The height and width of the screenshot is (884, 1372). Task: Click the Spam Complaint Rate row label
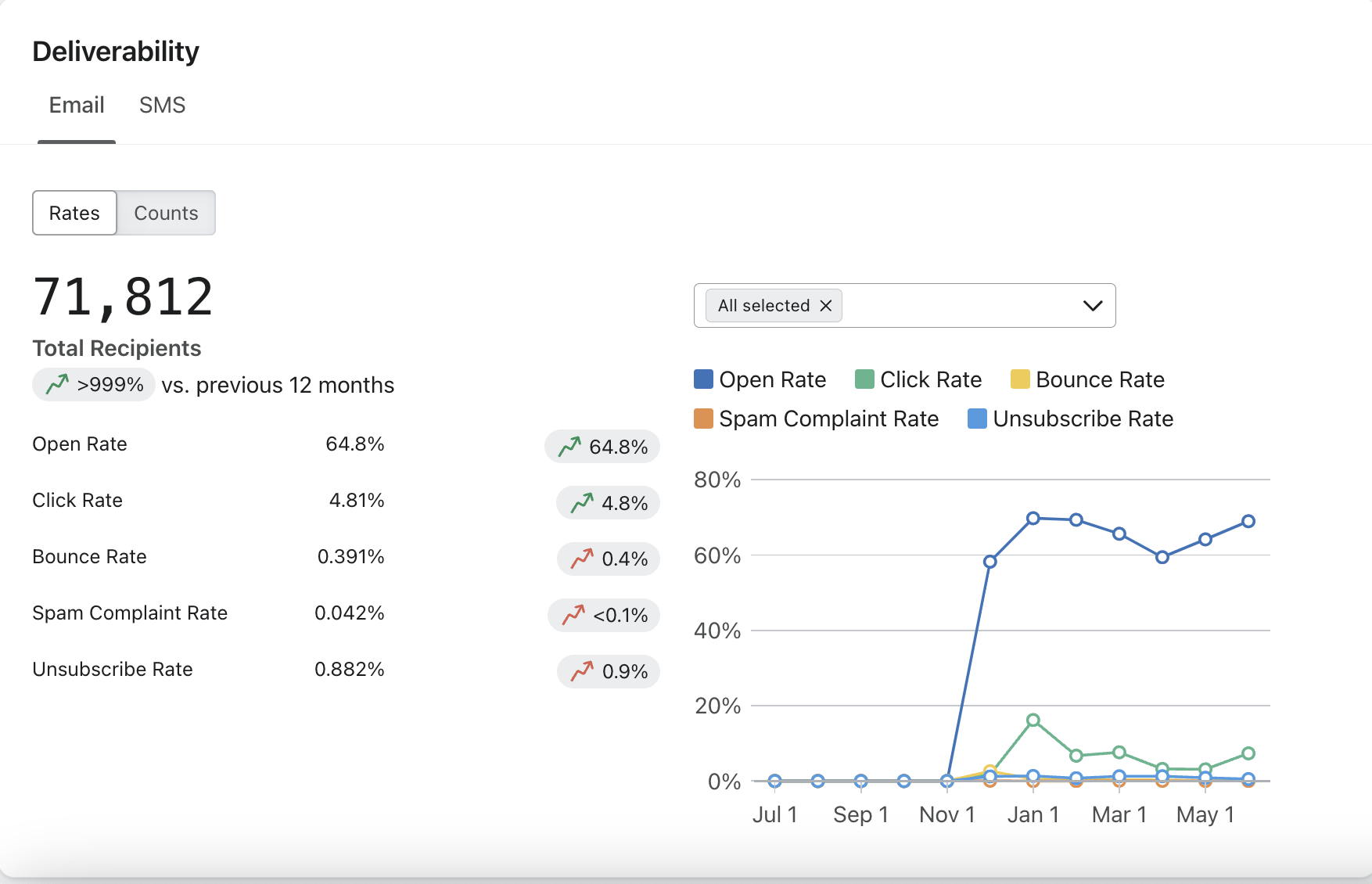tap(130, 613)
